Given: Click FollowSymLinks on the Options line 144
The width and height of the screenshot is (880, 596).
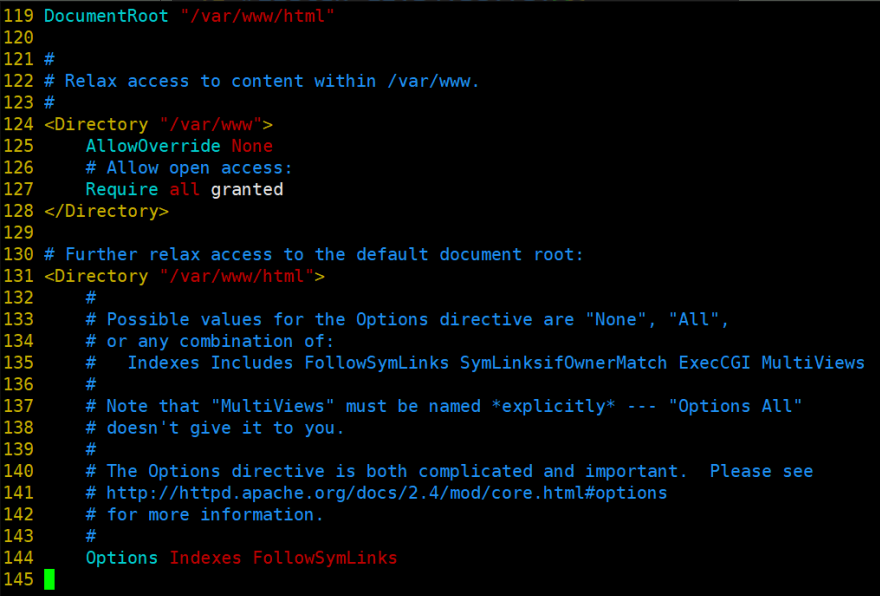Looking at the screenshot, I should click(x=325, y=558).
